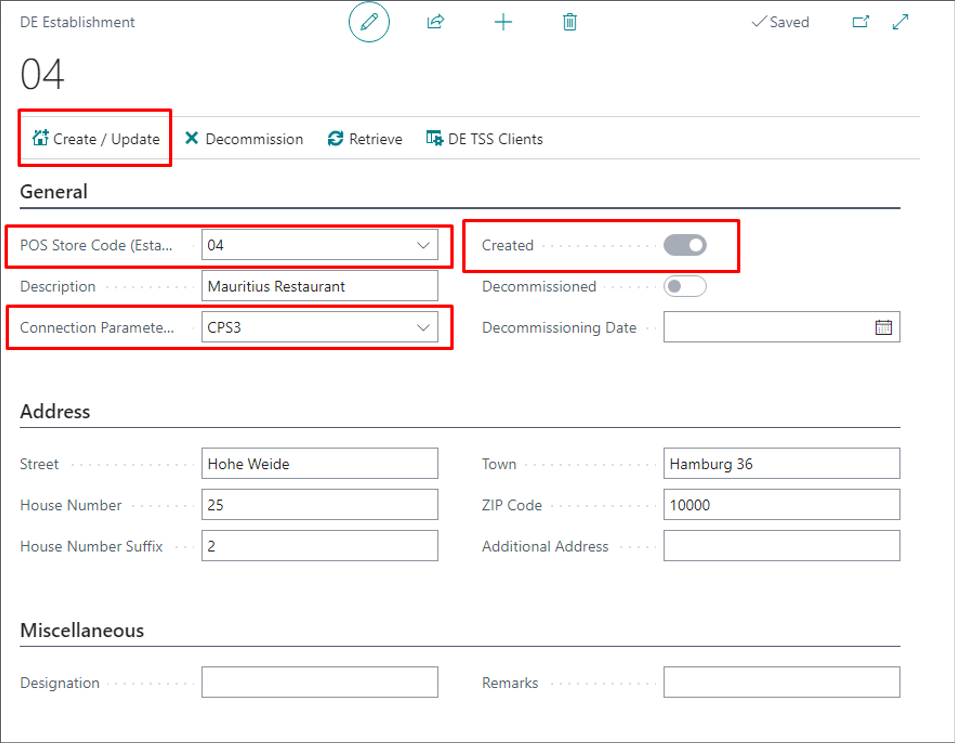Click the Connection Parameter field label
The width and height of the screenshot is (955, 743).
point(97,328)
